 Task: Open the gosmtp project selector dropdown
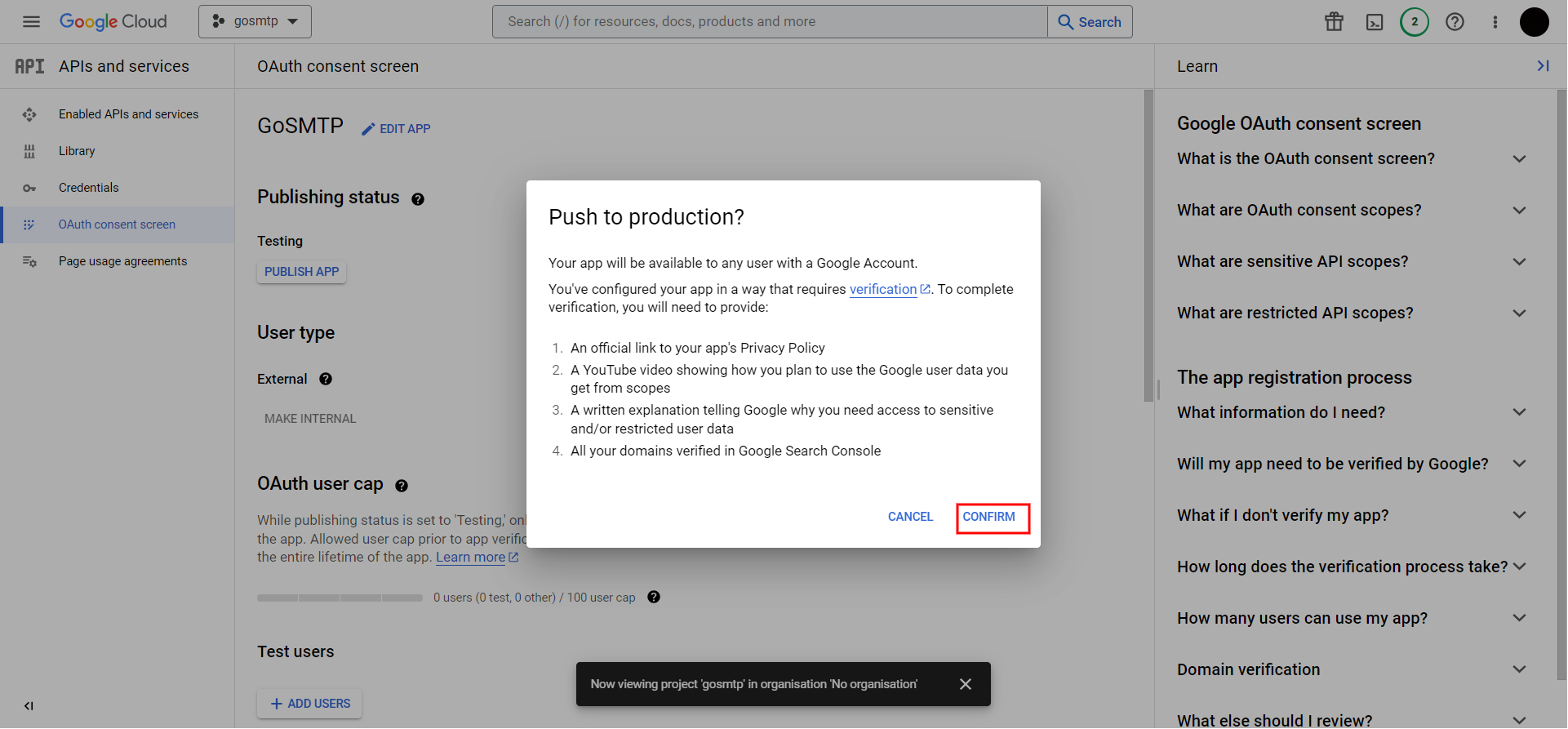click(255, 21)
